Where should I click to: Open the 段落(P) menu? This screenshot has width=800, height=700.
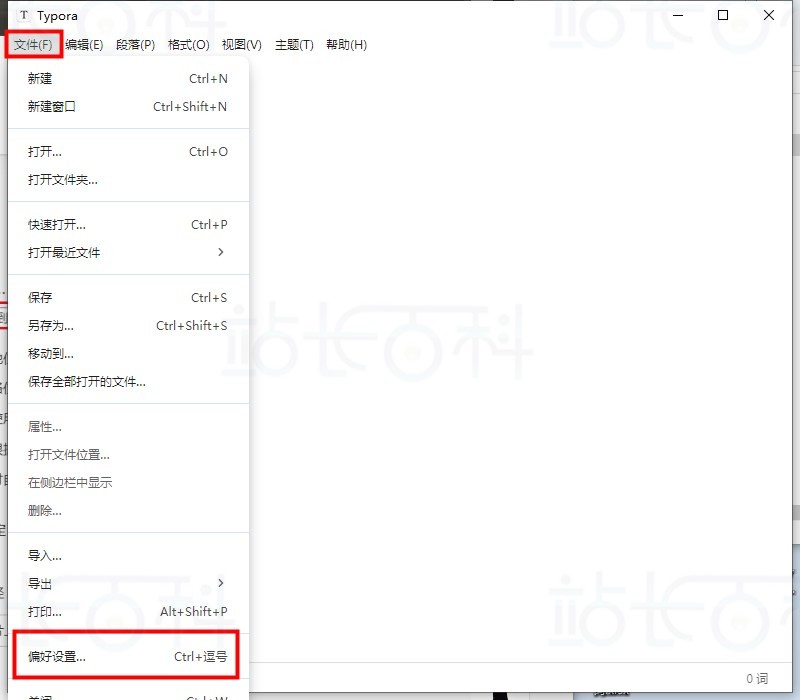point(135,44)
